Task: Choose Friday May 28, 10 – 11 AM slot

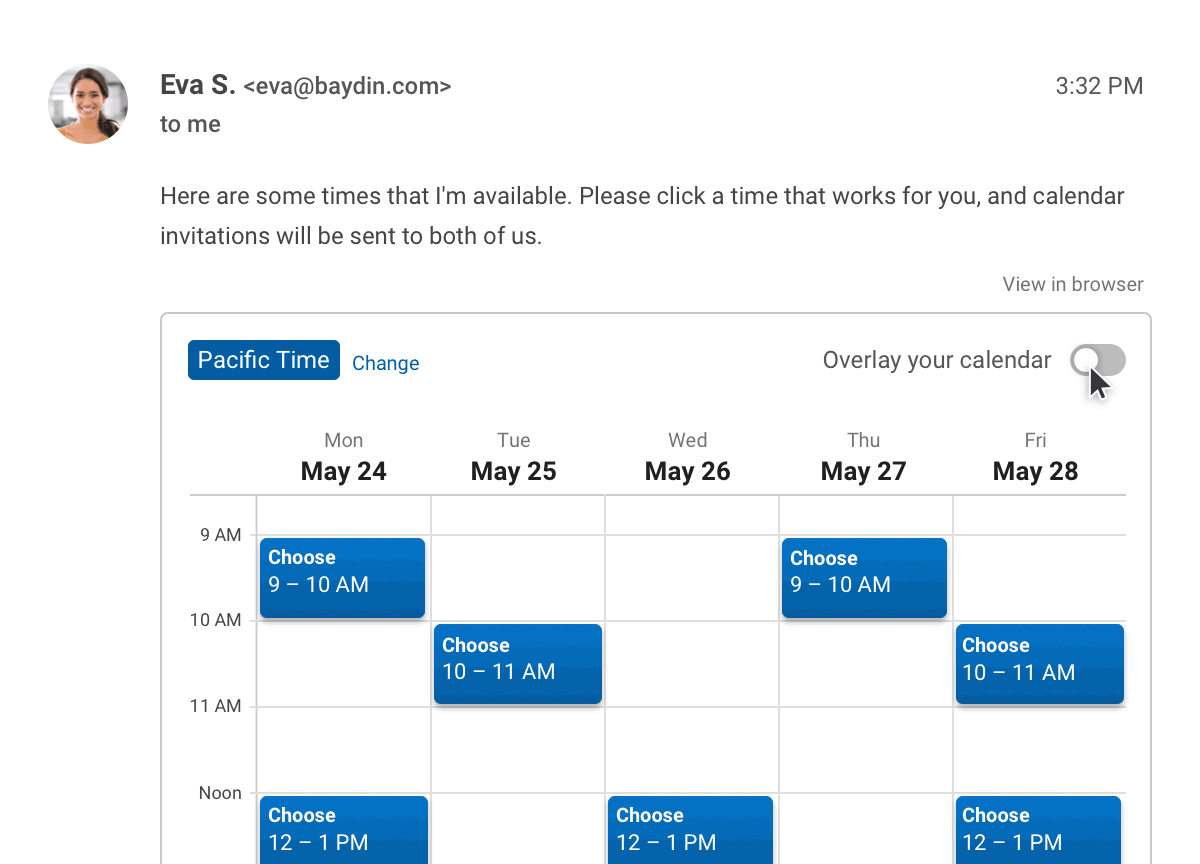Action: 1039,663
